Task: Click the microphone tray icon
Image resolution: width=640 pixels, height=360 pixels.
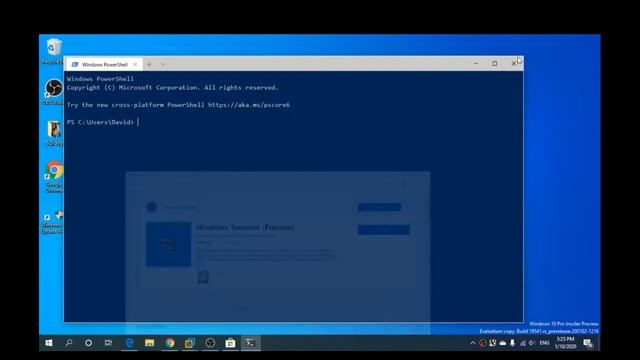Action: coord(513,343)
